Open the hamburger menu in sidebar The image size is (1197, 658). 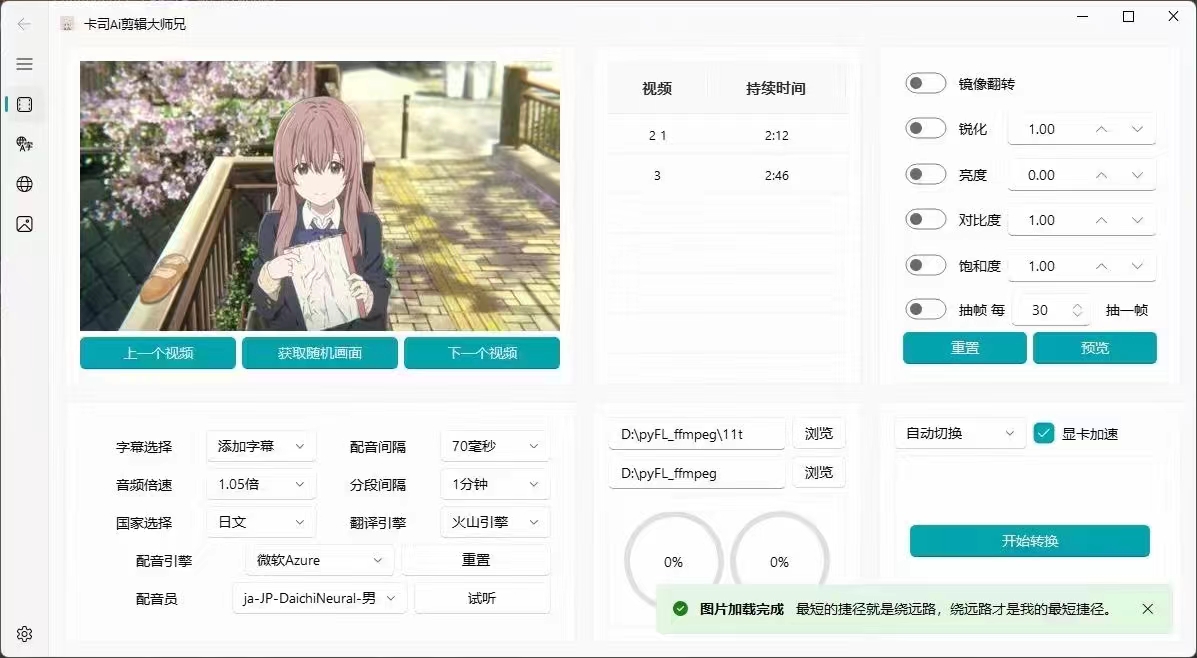pos(24,64)
